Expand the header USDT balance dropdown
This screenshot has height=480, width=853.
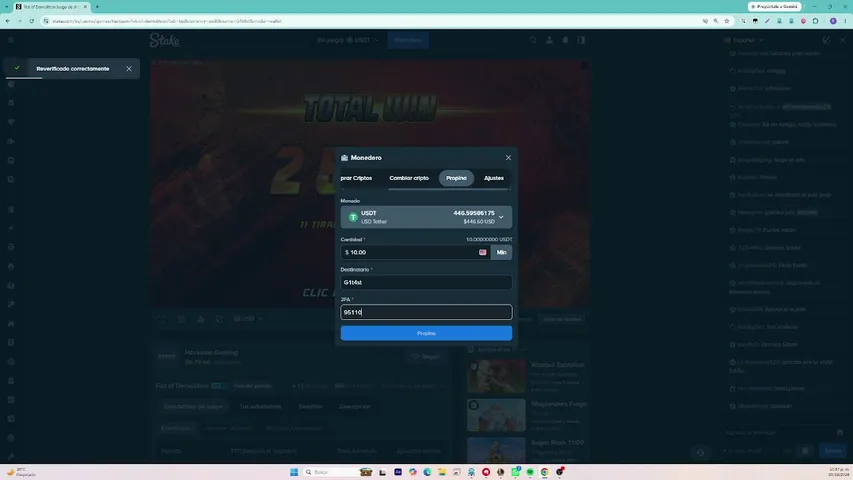(x=348, y=40)
